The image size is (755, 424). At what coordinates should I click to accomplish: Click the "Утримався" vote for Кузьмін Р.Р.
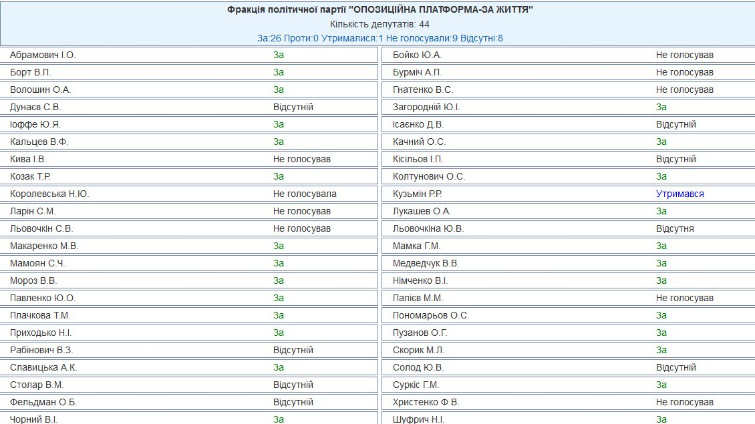click(x=680, y=193)
